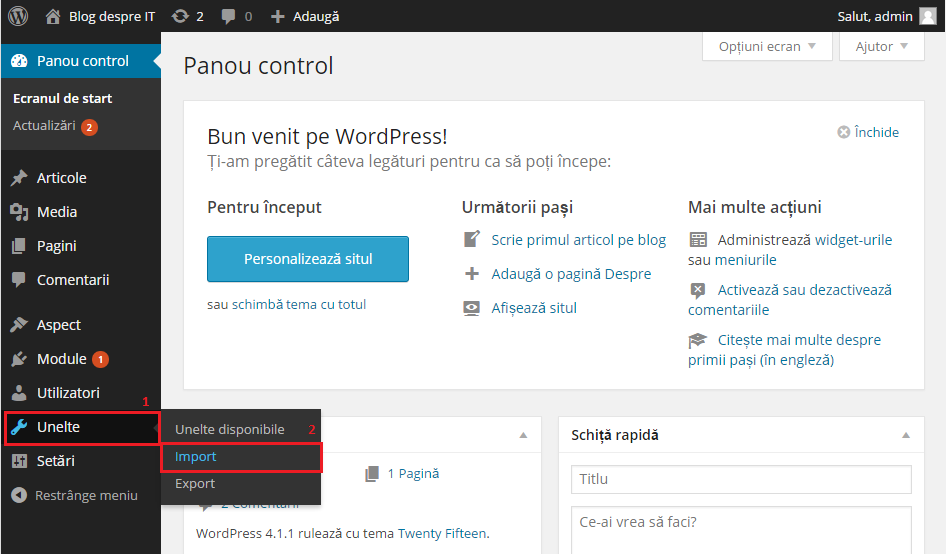Click the Unelte wrench icon
Viewport: 946px width, 554px height.
coord(19,427)
